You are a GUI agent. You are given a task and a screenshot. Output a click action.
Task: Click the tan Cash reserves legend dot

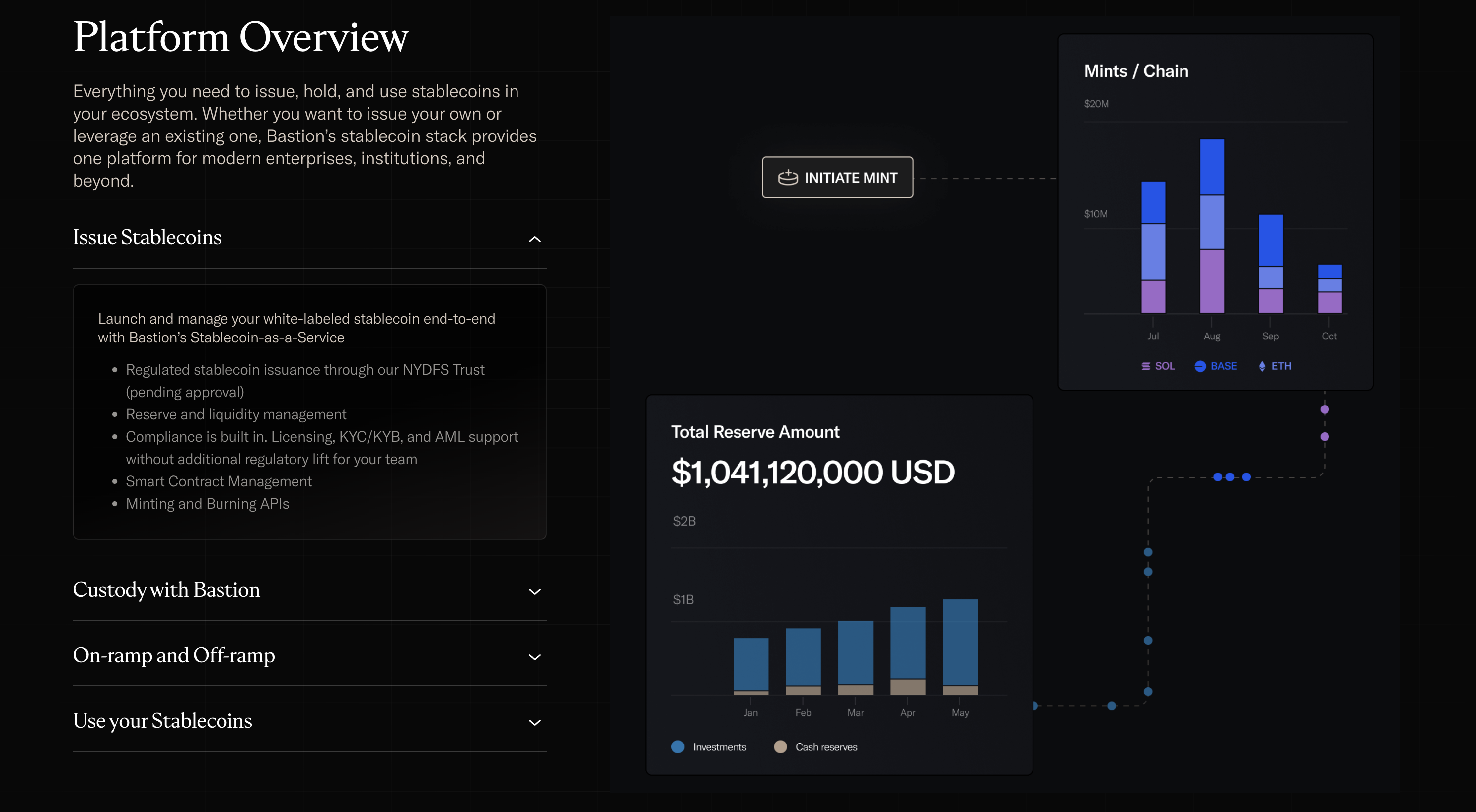[x=780, y=746]
